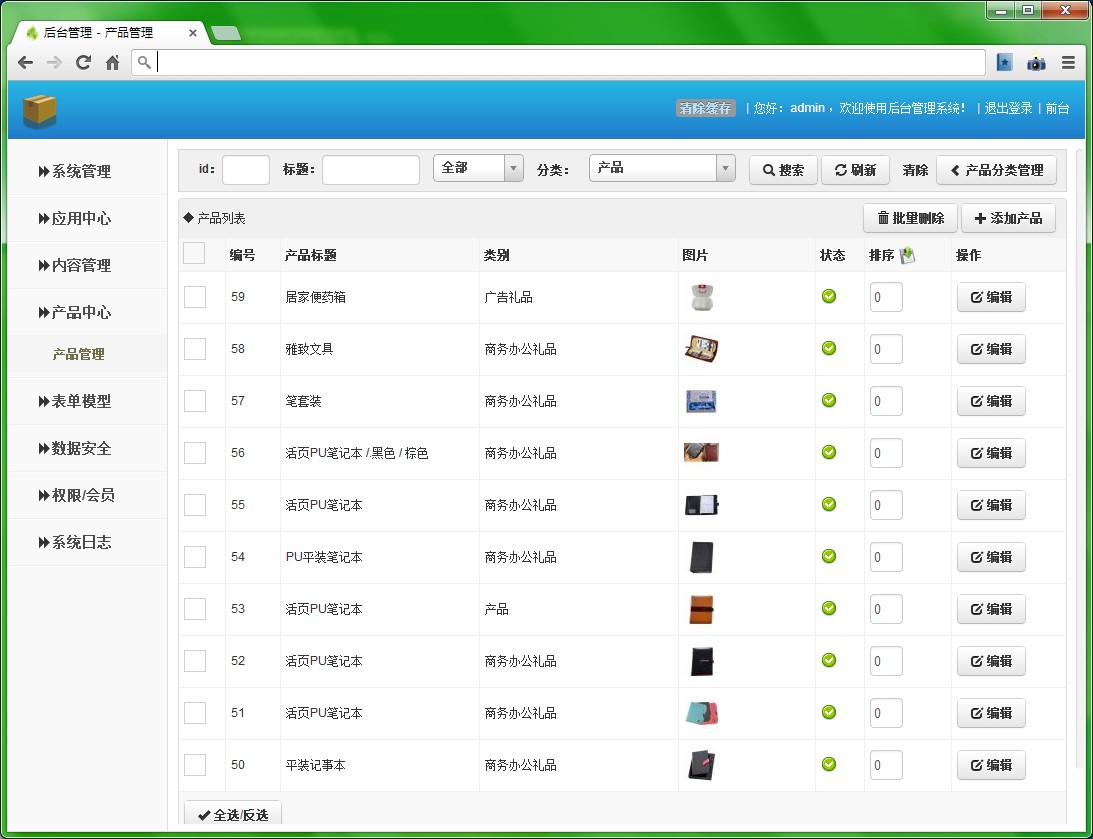Image resolution: width=1093 pixels, height=839 pixels.
Task: Tick the checkbox for product number 55
Action: click(x=194, y=505)
